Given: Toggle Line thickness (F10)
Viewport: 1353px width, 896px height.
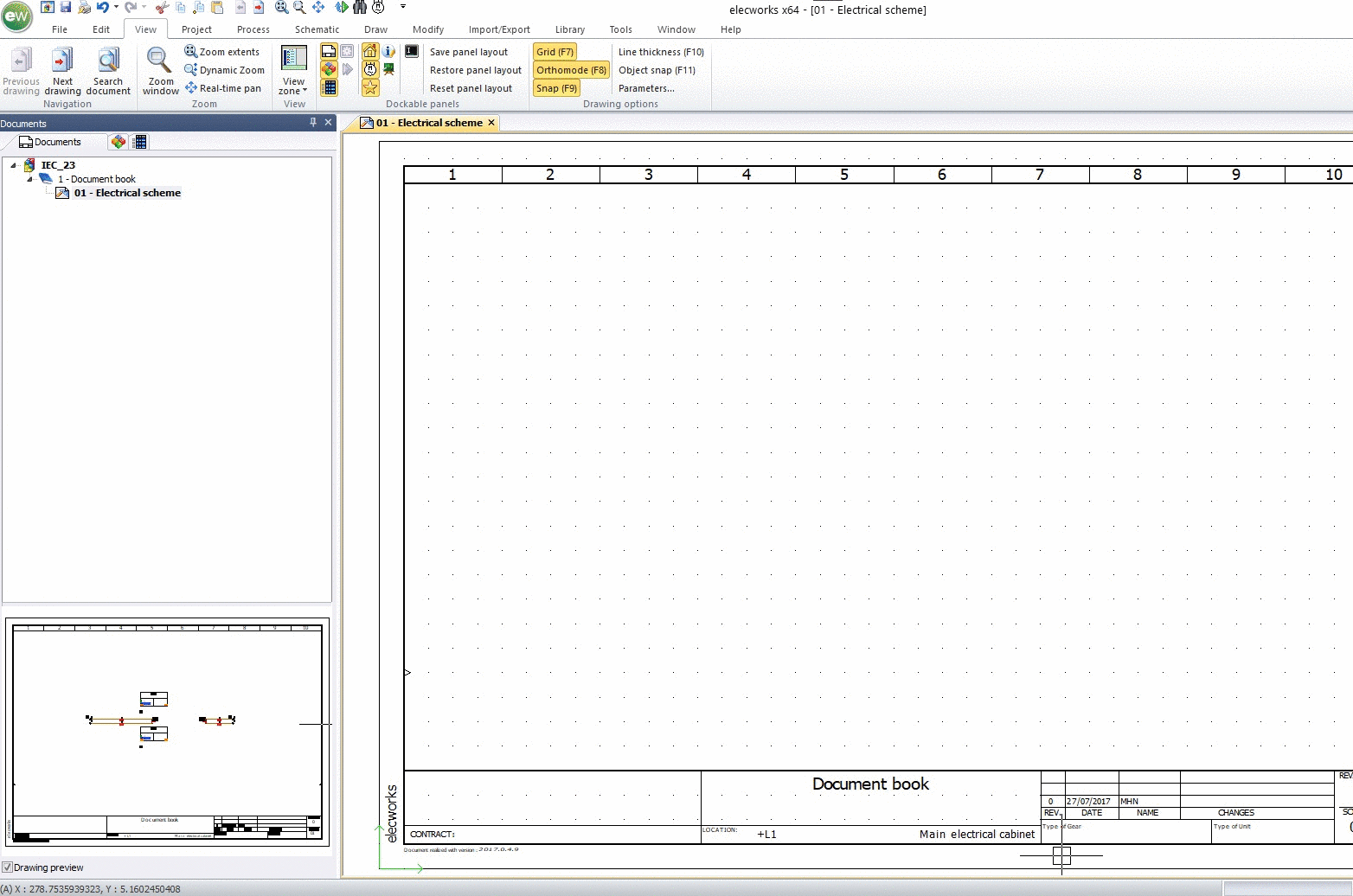Looking at the screenshot, I should click(x=661, y=52).
